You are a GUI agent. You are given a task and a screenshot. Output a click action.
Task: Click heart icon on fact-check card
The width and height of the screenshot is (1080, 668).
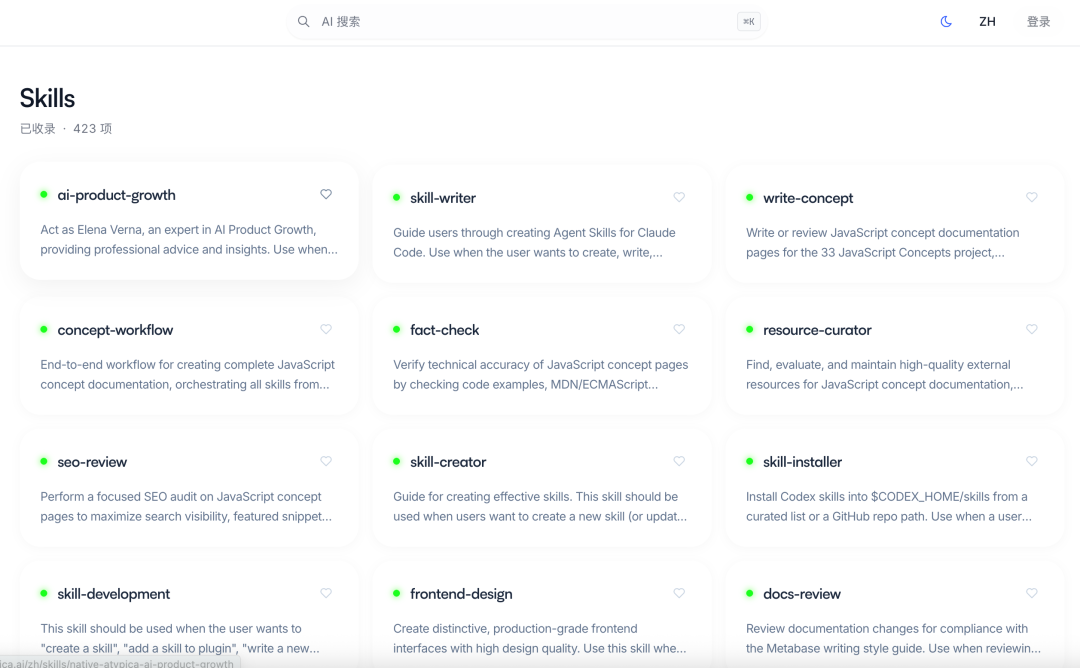click(x=679, y=329)
